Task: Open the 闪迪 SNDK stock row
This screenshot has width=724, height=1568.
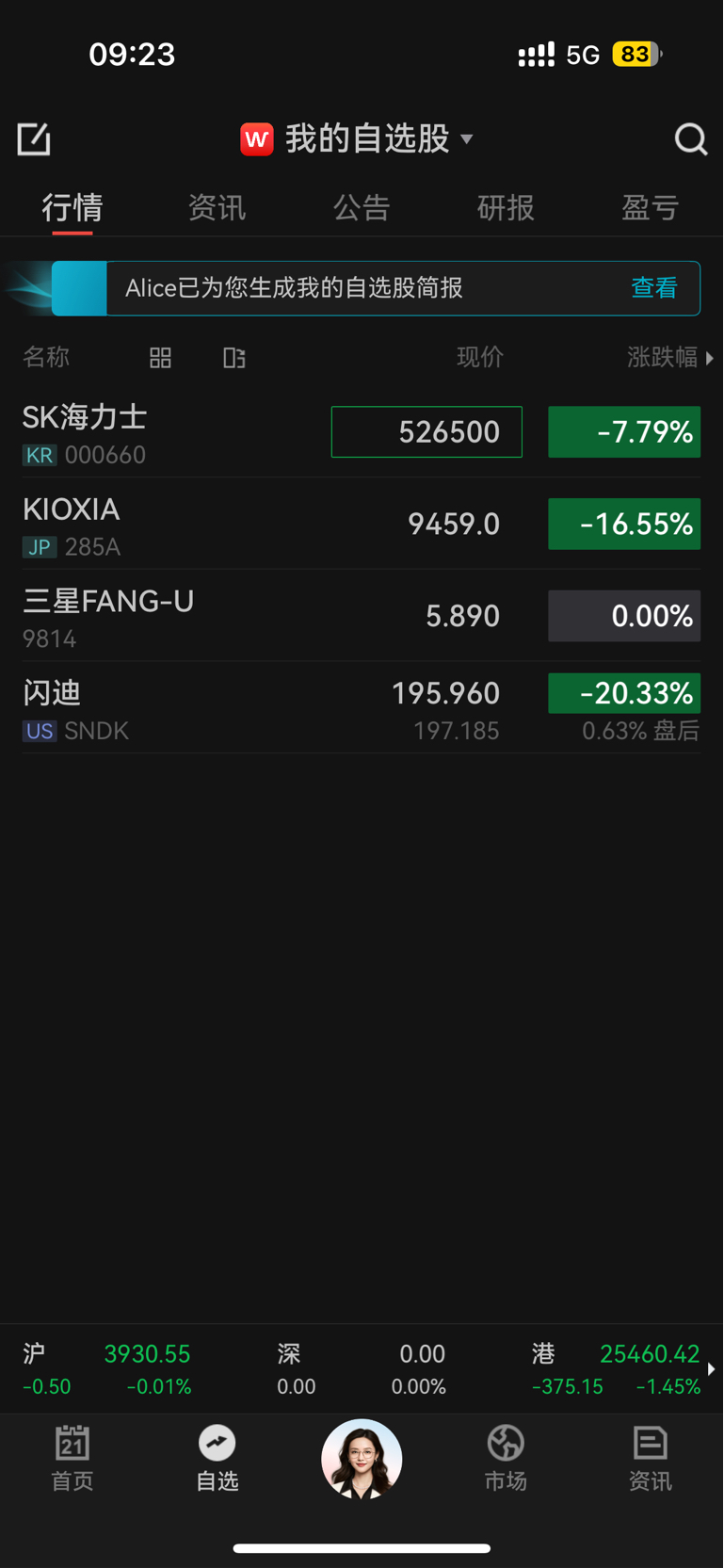Action: [362, 709]
